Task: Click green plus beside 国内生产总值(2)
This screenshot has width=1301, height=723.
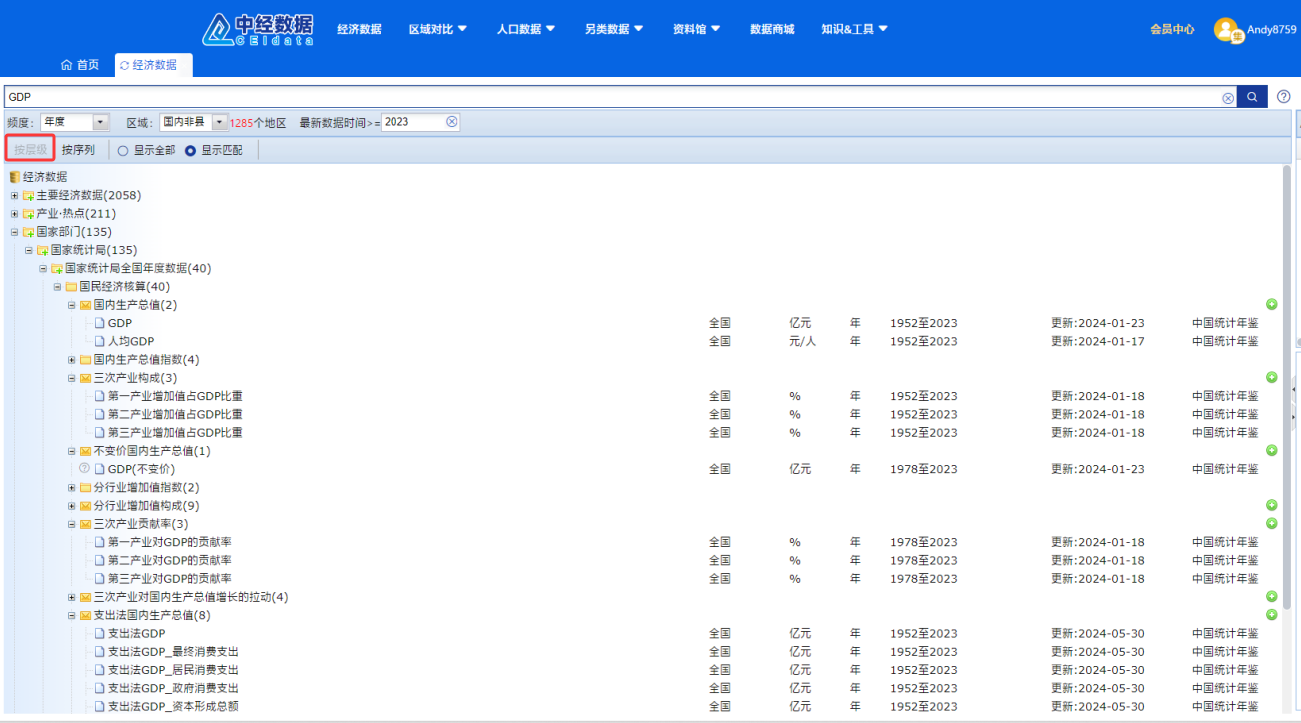Action: pyautogui.click(x=1271, y=304)
